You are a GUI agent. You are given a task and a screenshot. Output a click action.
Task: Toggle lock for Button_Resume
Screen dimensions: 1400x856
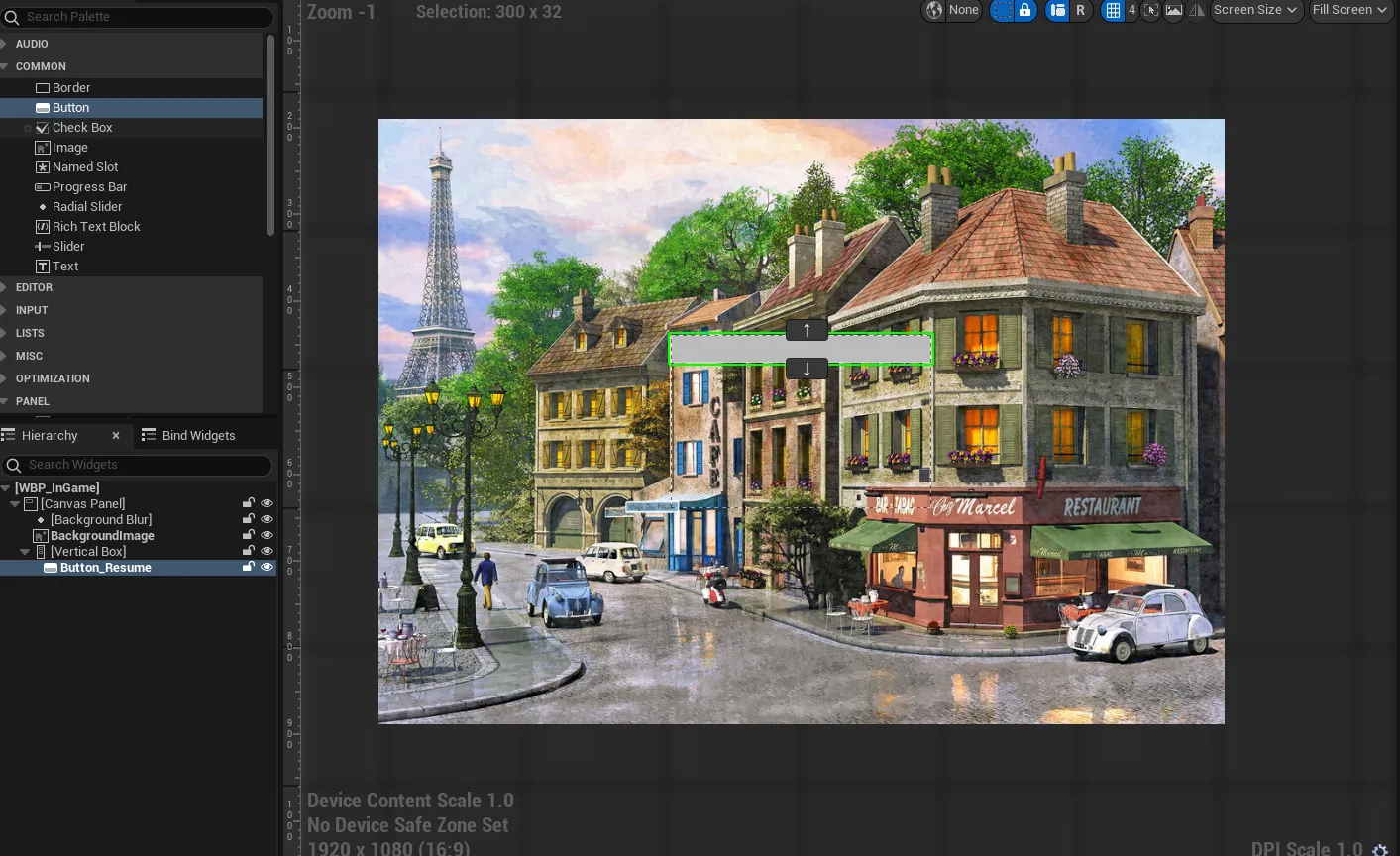pos(249,568)
